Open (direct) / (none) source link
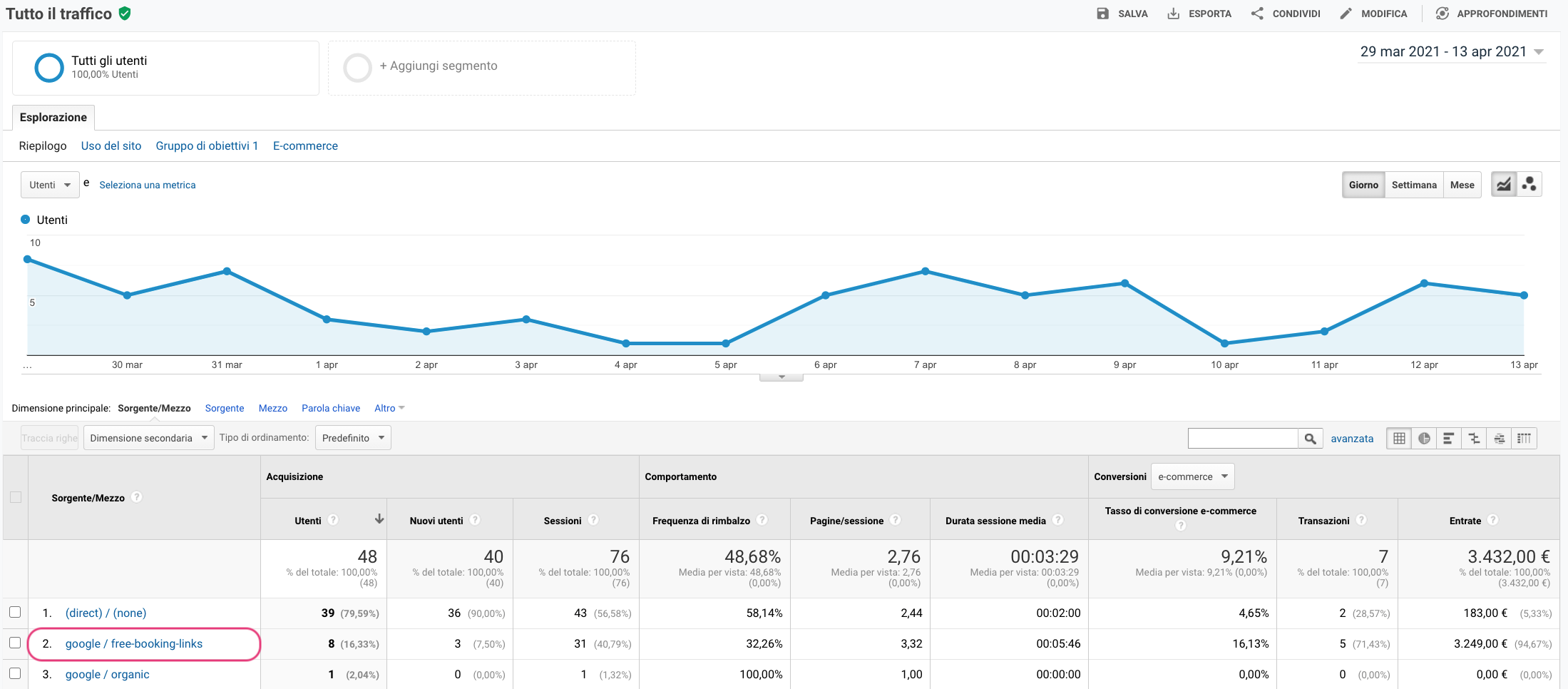Screen dimensions: 1568x689 (x=106, y=613)
